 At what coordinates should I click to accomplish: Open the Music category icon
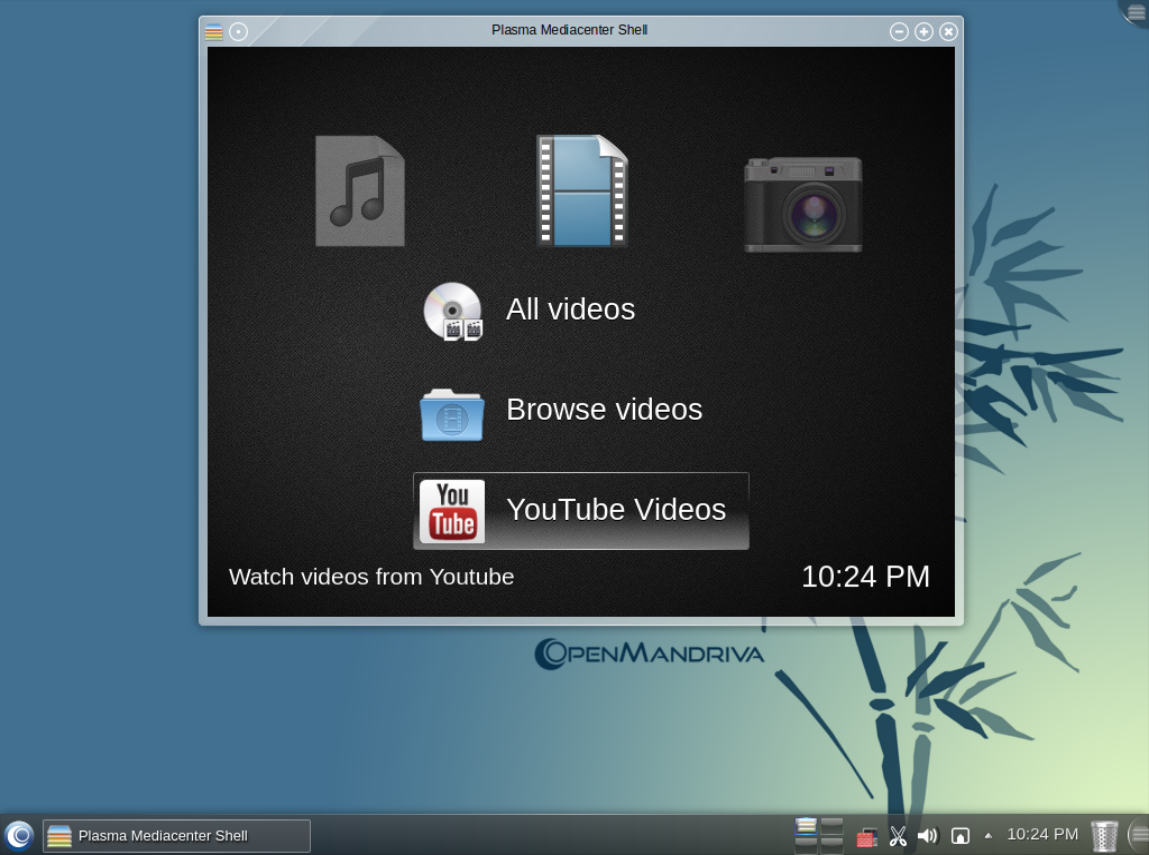pyautogui.click(x=360, y=191)
